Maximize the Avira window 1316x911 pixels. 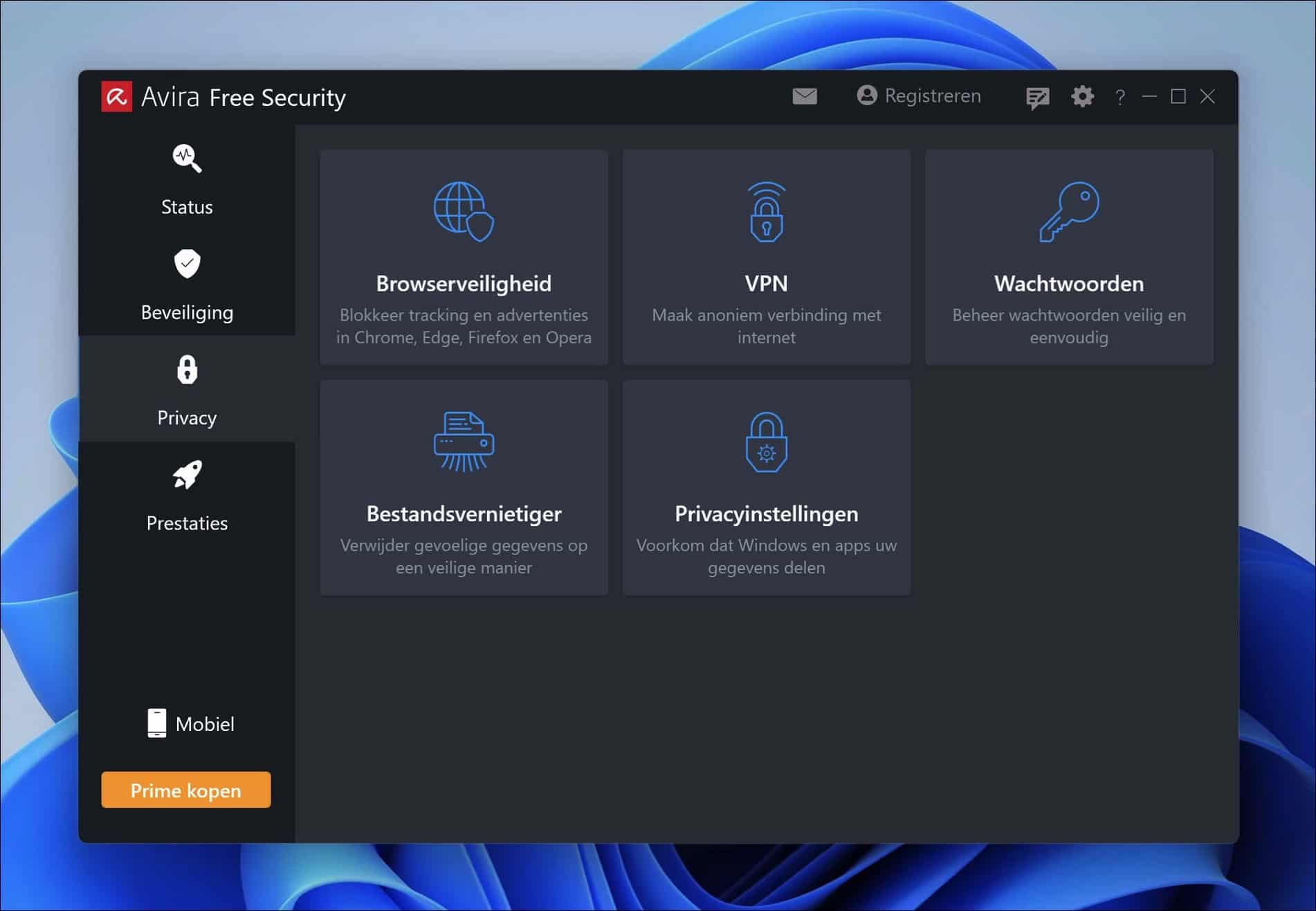point(1178,96)
